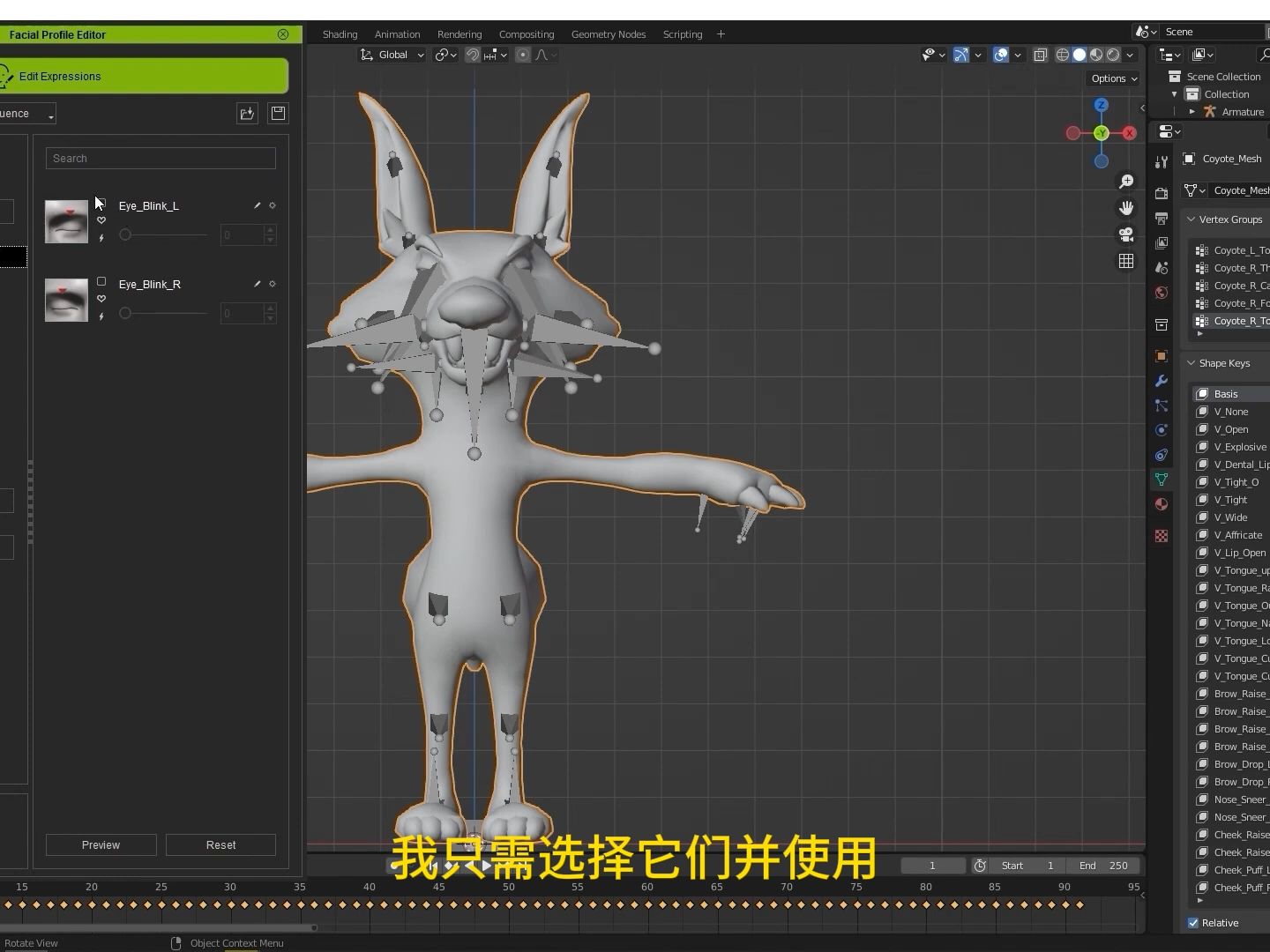Screen dimensions: 1270x952
Task: Click the Preview button
Action: point(101,844)
